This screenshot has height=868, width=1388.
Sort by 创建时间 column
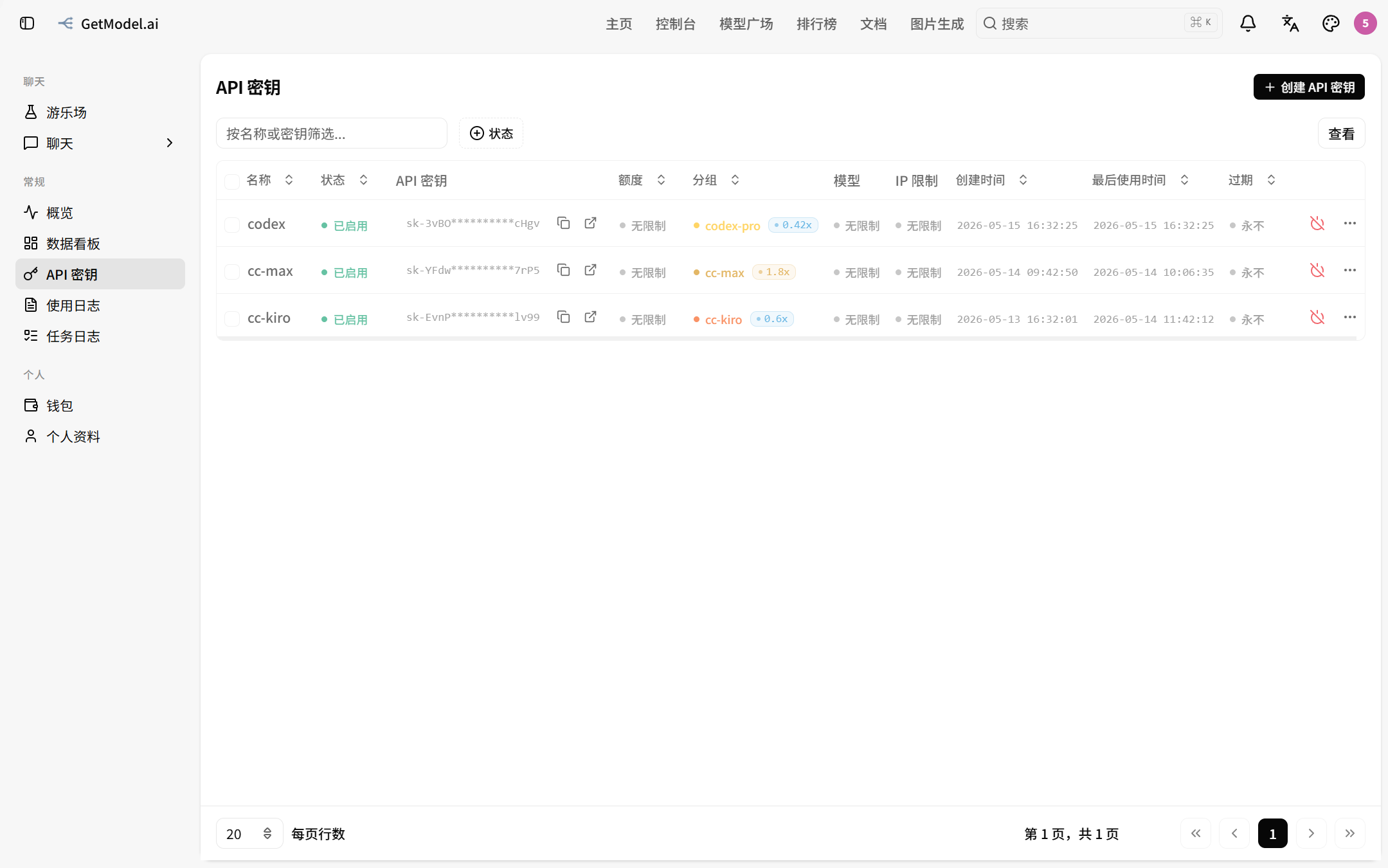coord(992,180)
